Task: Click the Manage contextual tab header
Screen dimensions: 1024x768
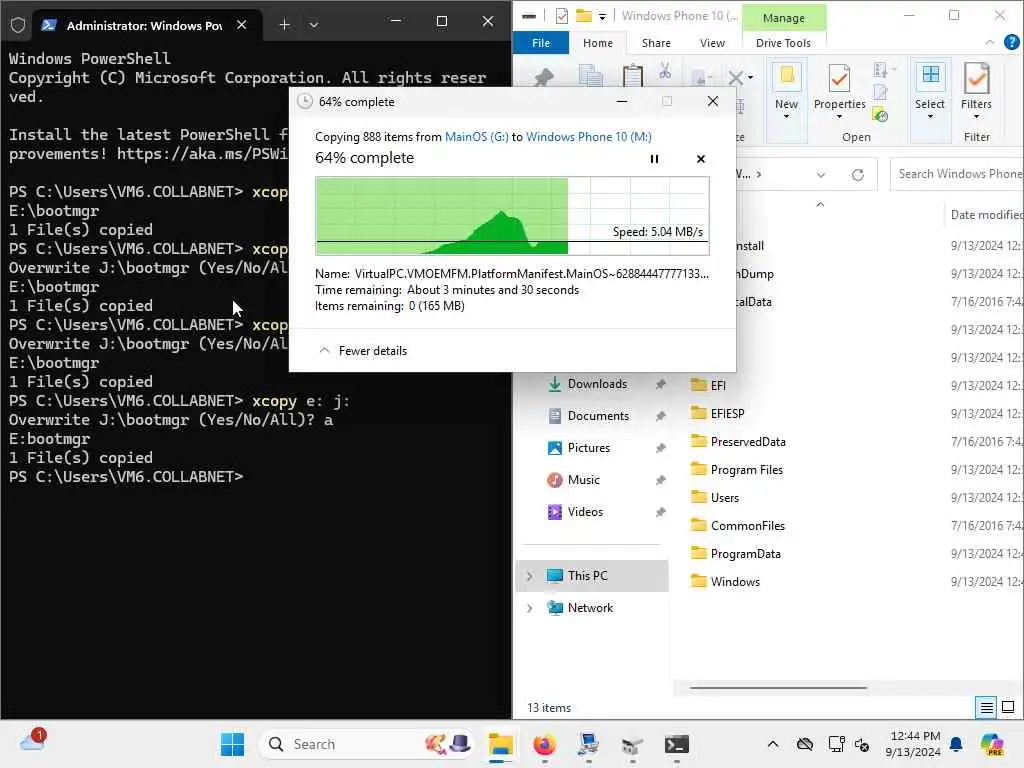Action: pos(784,18)
